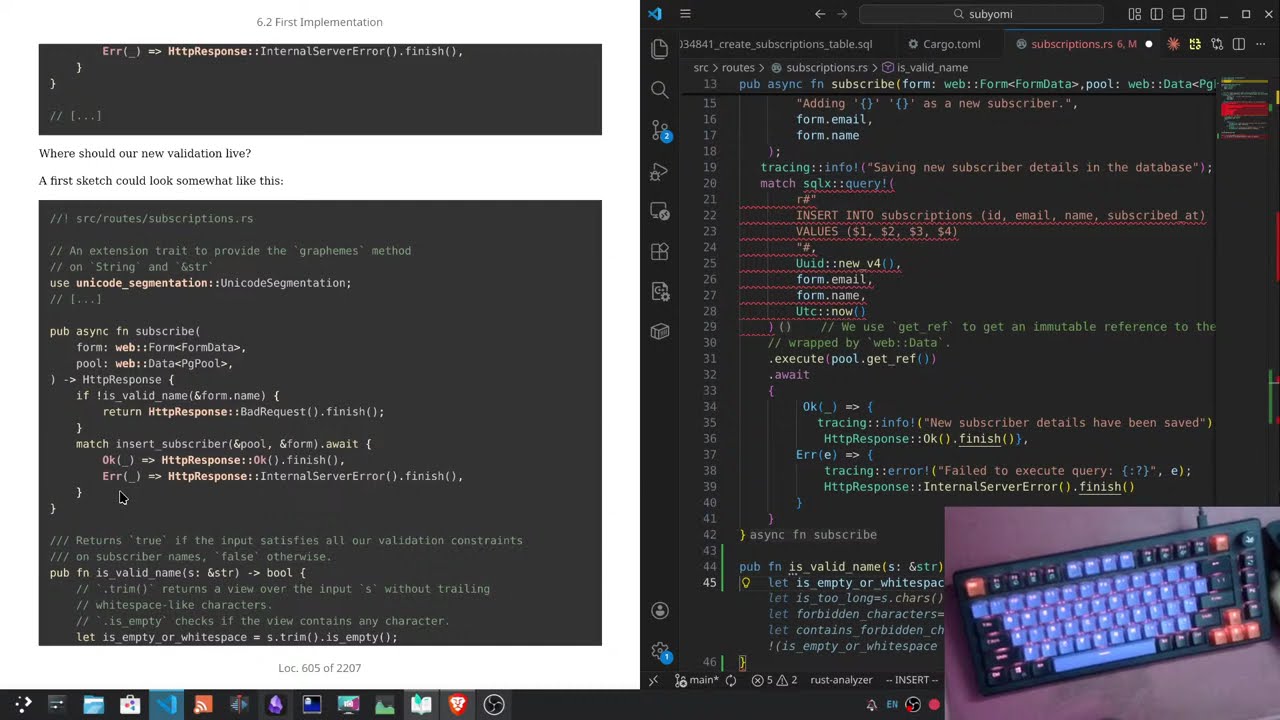
Task: Click line number 33 in gutter
Action: tap(710, 391)
